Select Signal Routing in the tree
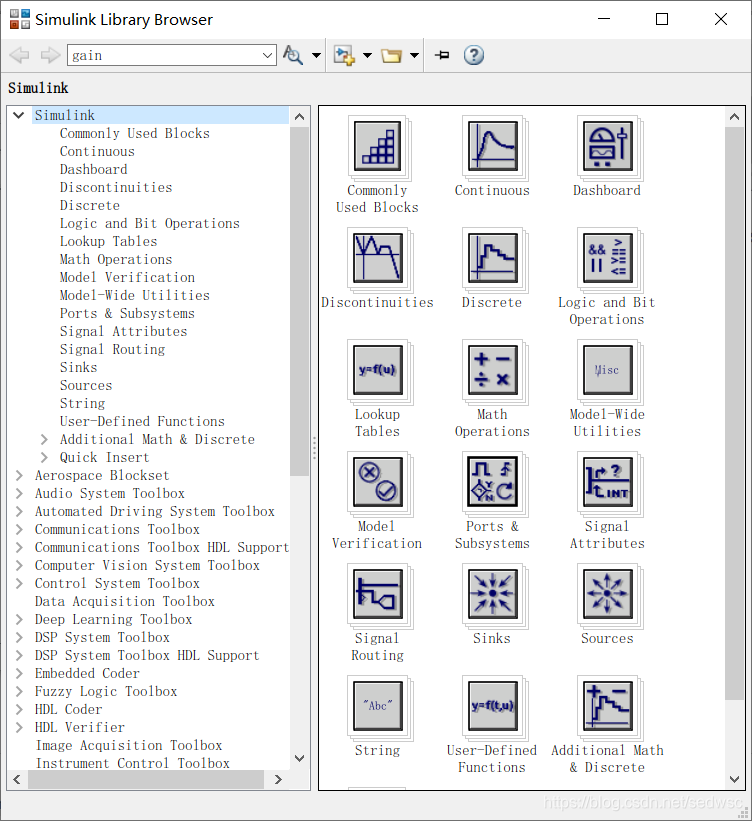The image size is (752, 821). tap(112, 349)
